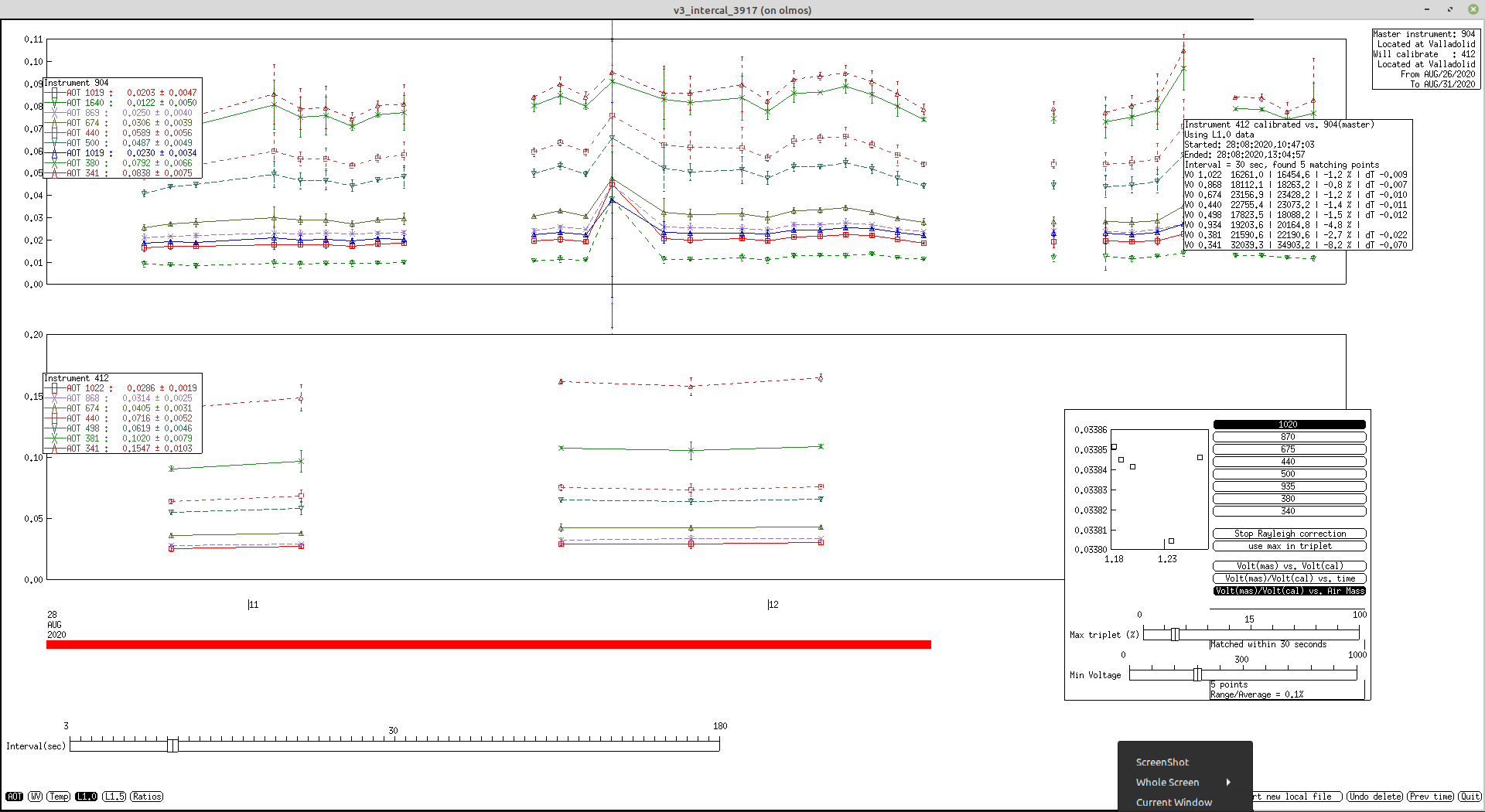Viewport: 1485px width, 812px height.
Task: Select the 935 wavelength channel
Action: pyautogui.click(x=1289, y=486)
